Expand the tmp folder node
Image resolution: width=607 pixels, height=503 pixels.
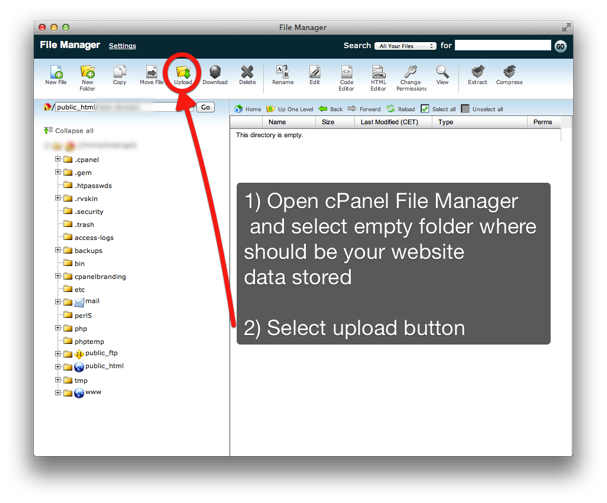point(58,380)
